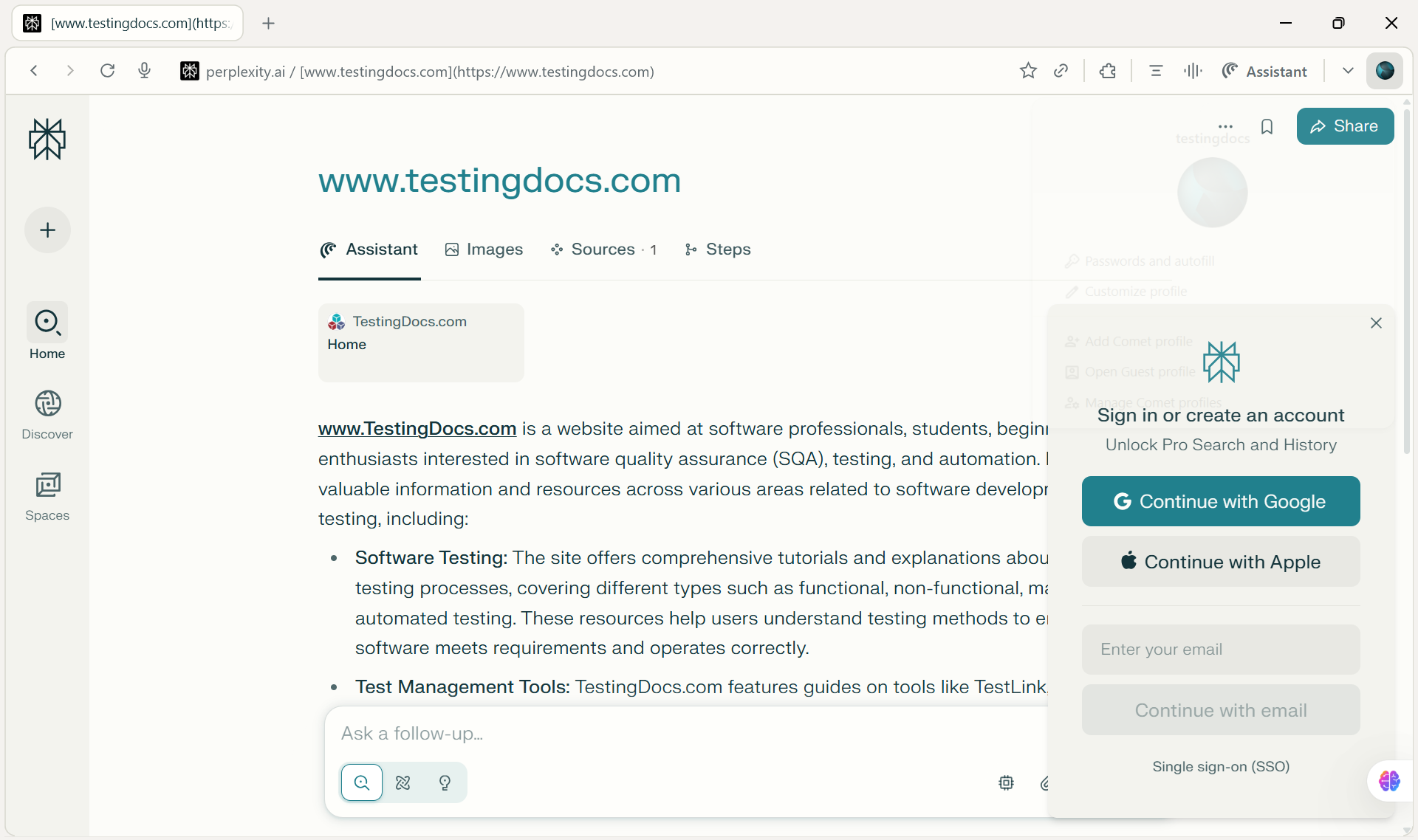Bookmark this page with the star icon
This screenshot has width=1418, height=840.
click(1028, 71)
